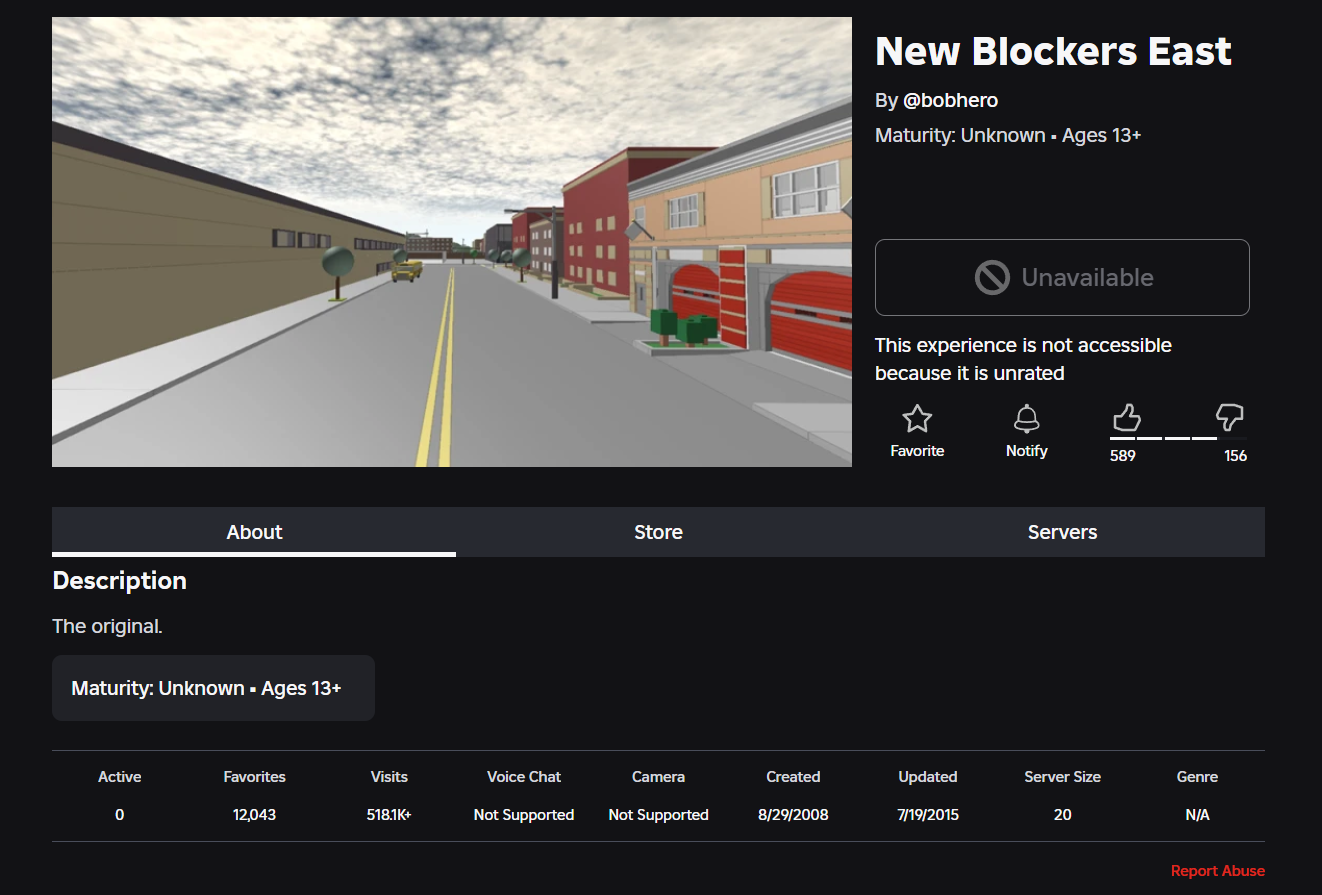Click the Genre column header
The height and width of the screenshot is (895, 1322).
1197,777
